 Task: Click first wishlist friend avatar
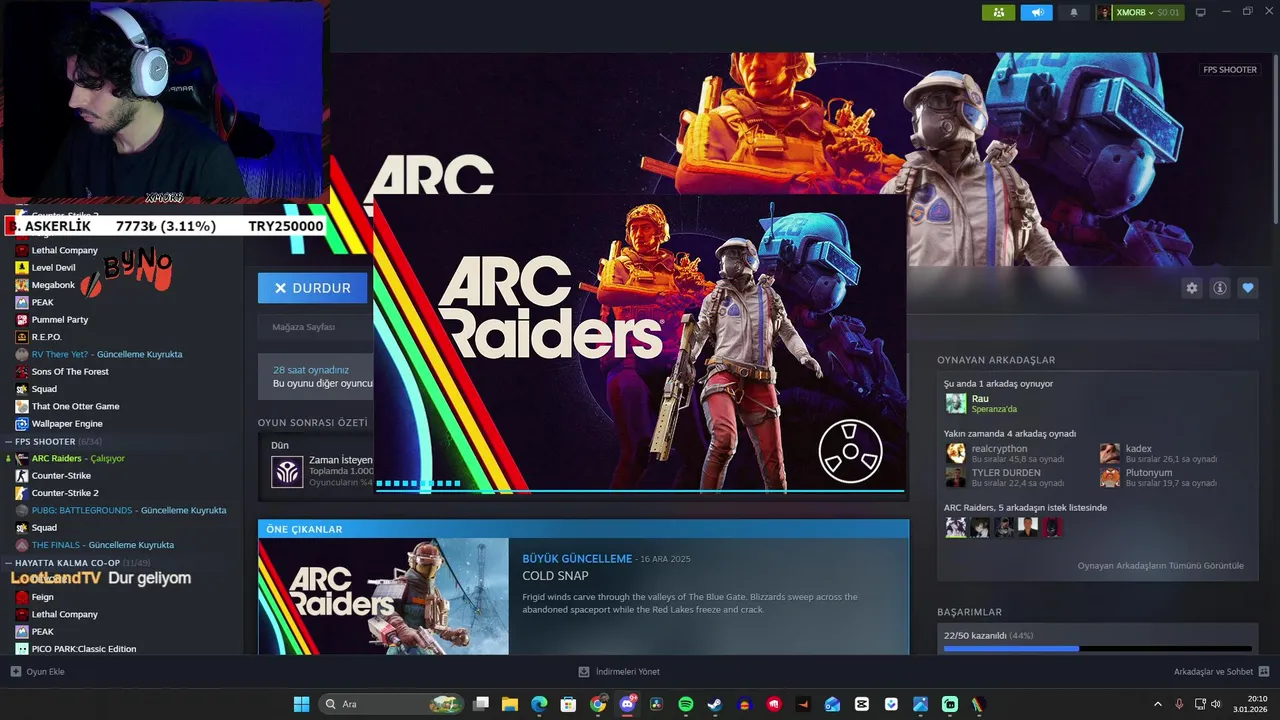[956, 527]
